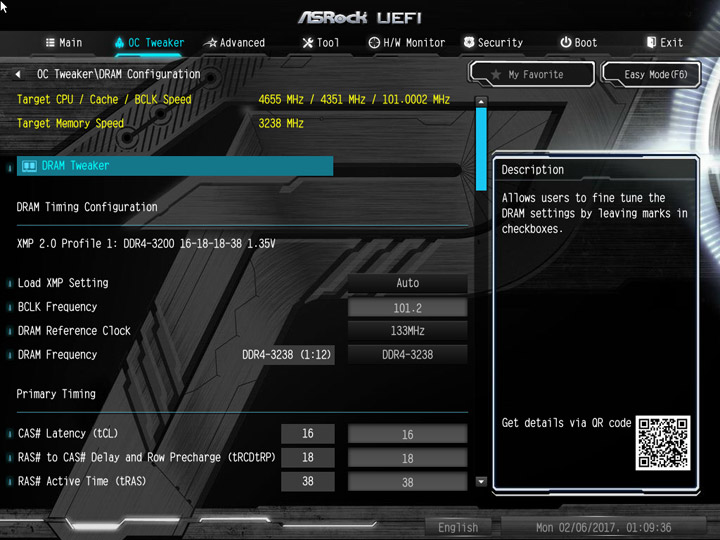Screen dimensions: 720x540
Task: Open the Main tab
Action: 64,43
